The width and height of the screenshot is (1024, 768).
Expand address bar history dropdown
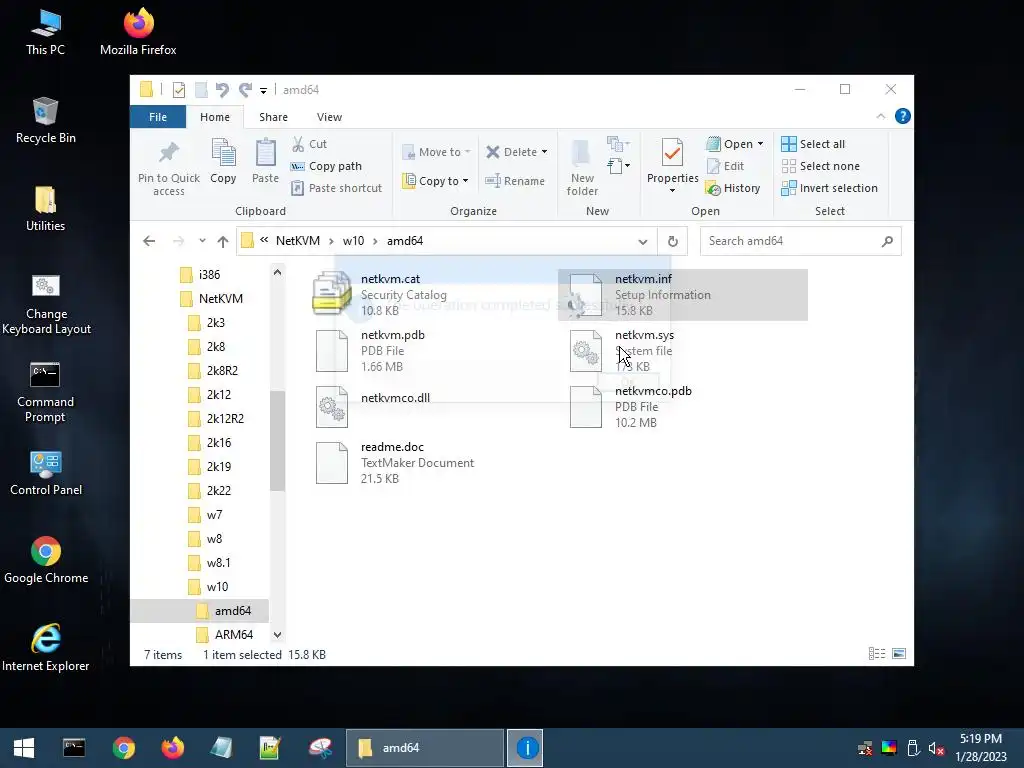[643, 241]
